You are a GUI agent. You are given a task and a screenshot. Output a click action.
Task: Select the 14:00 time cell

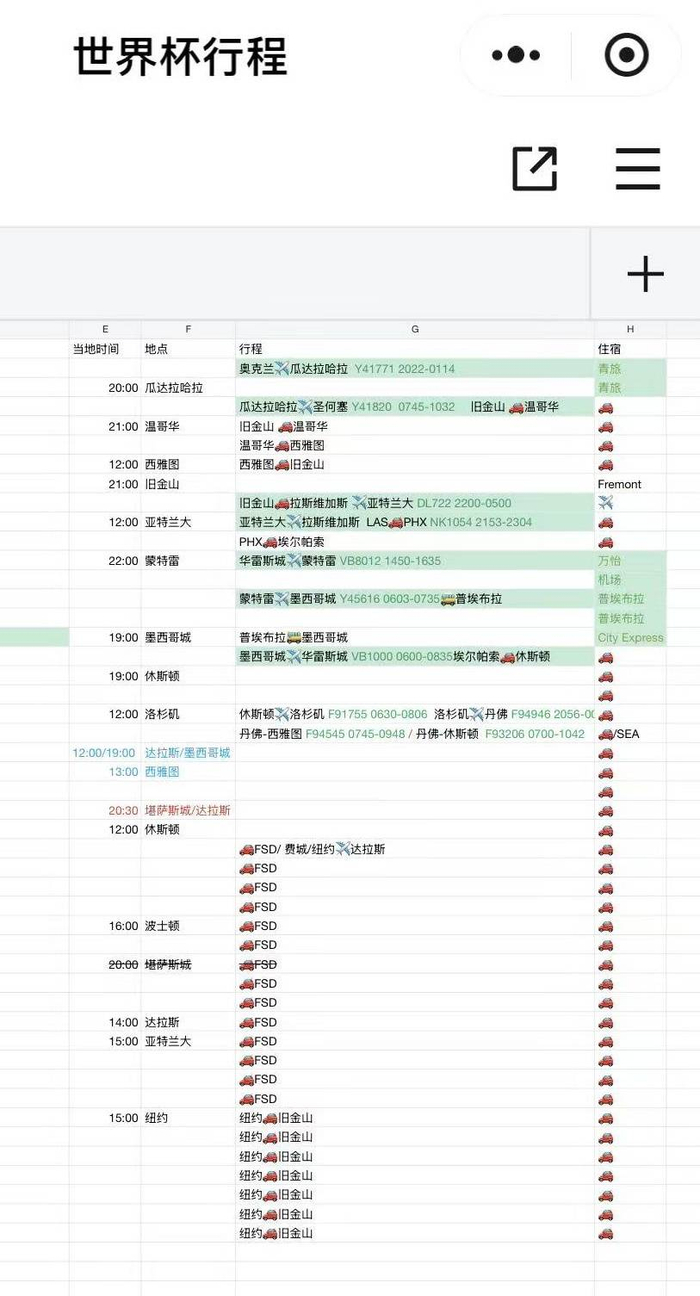[105, 1023]
